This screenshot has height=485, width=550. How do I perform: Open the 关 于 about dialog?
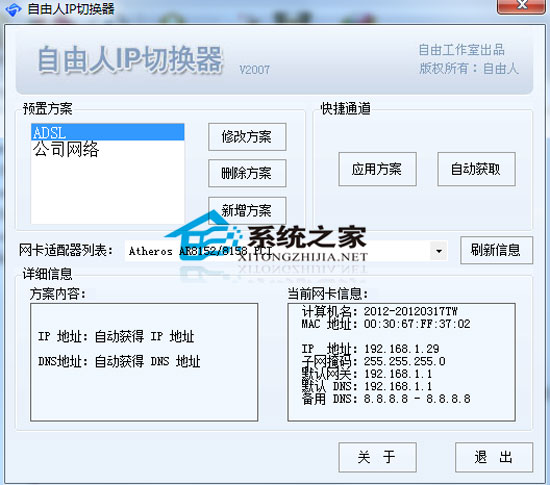coord(377,457)
